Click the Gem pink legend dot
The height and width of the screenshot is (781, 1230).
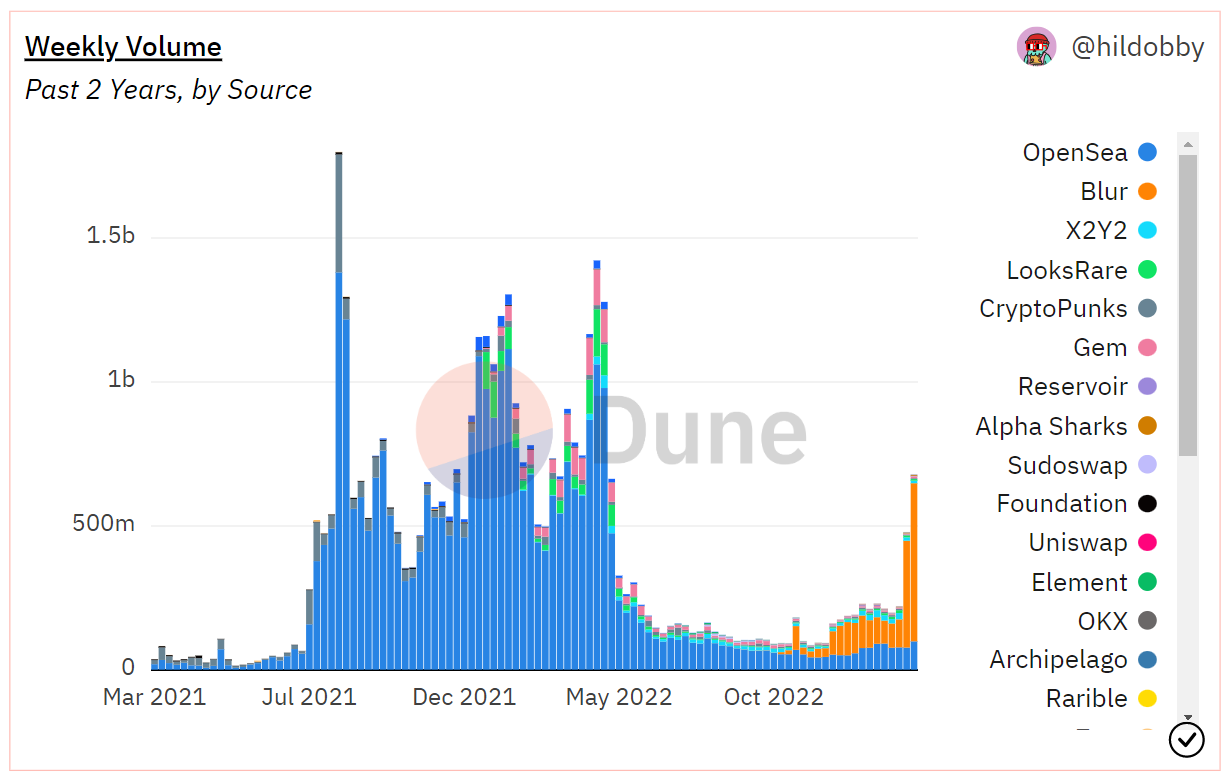click(1147, 348)
